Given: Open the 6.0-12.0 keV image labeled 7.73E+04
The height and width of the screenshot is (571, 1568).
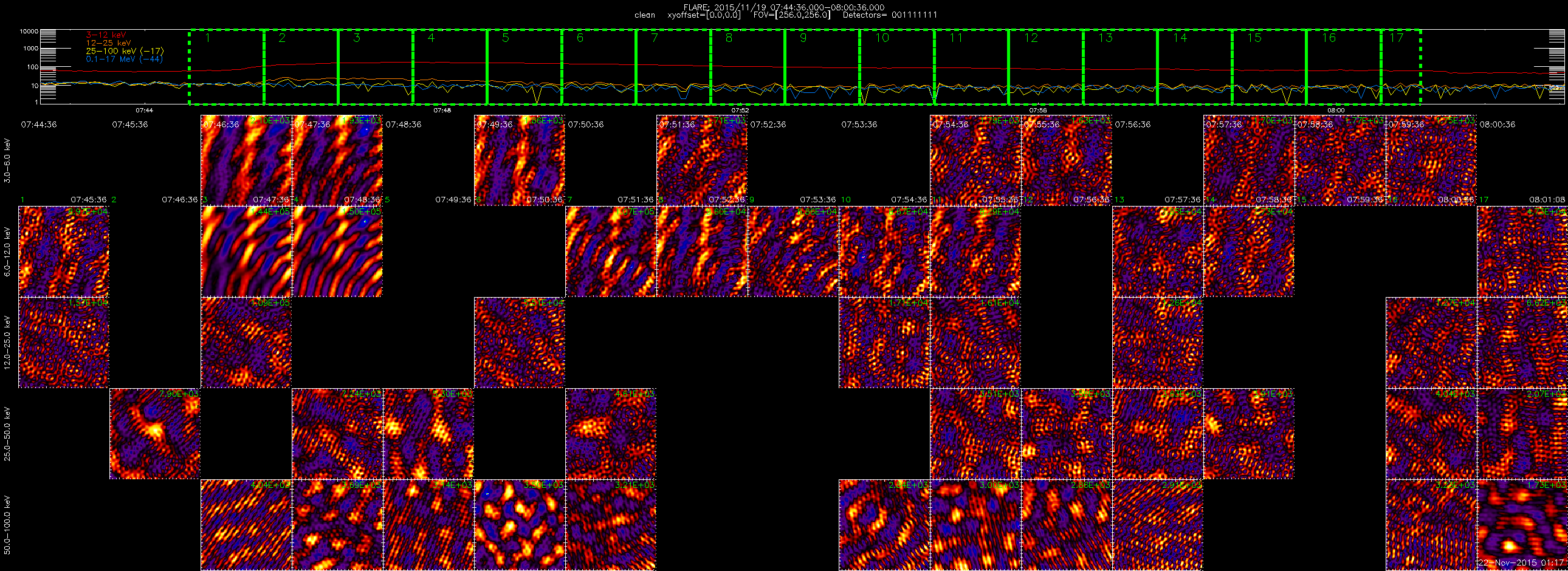Looking at the screenshot, I should [x=1249, y=251].
